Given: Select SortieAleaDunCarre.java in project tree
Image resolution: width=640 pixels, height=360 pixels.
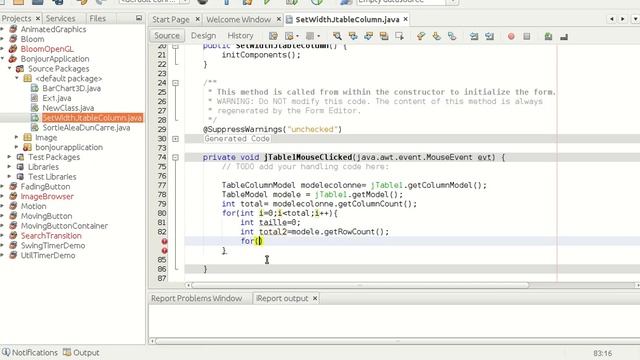Looking at the screenshot, I should click(x=86, y=127).
